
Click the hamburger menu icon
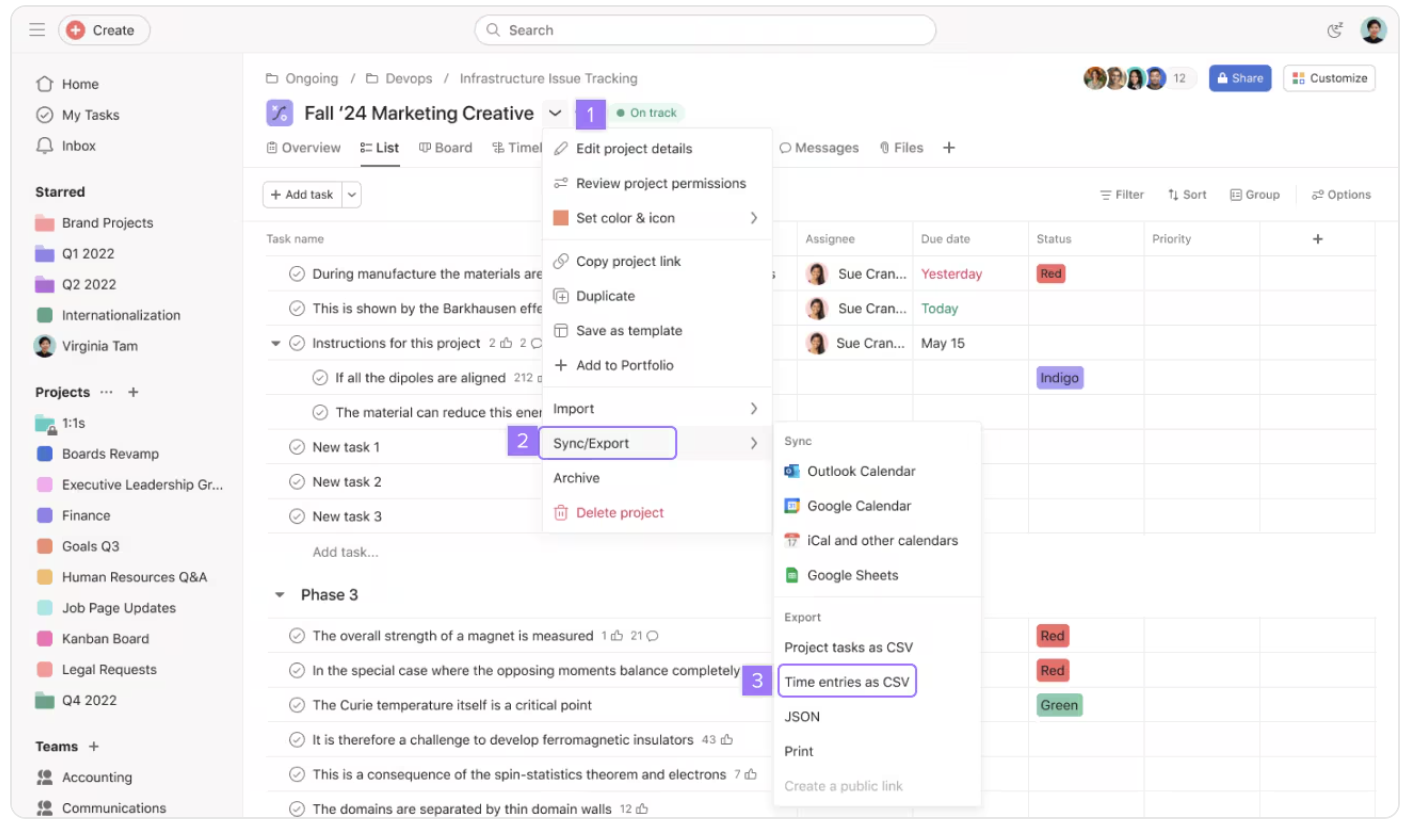pos(37,30)
